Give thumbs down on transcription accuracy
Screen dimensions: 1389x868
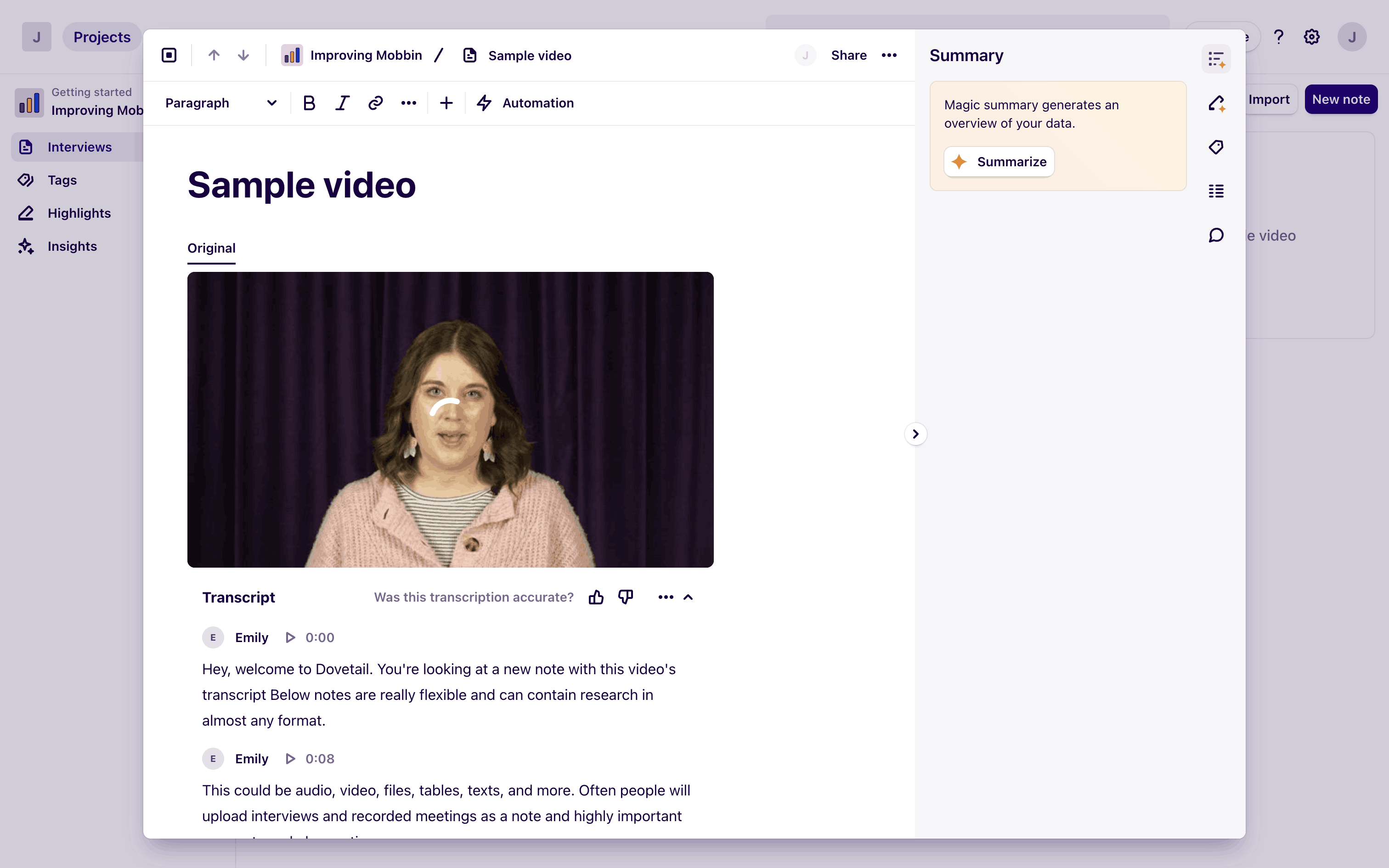pyautogui.click(x=626, y=597)
